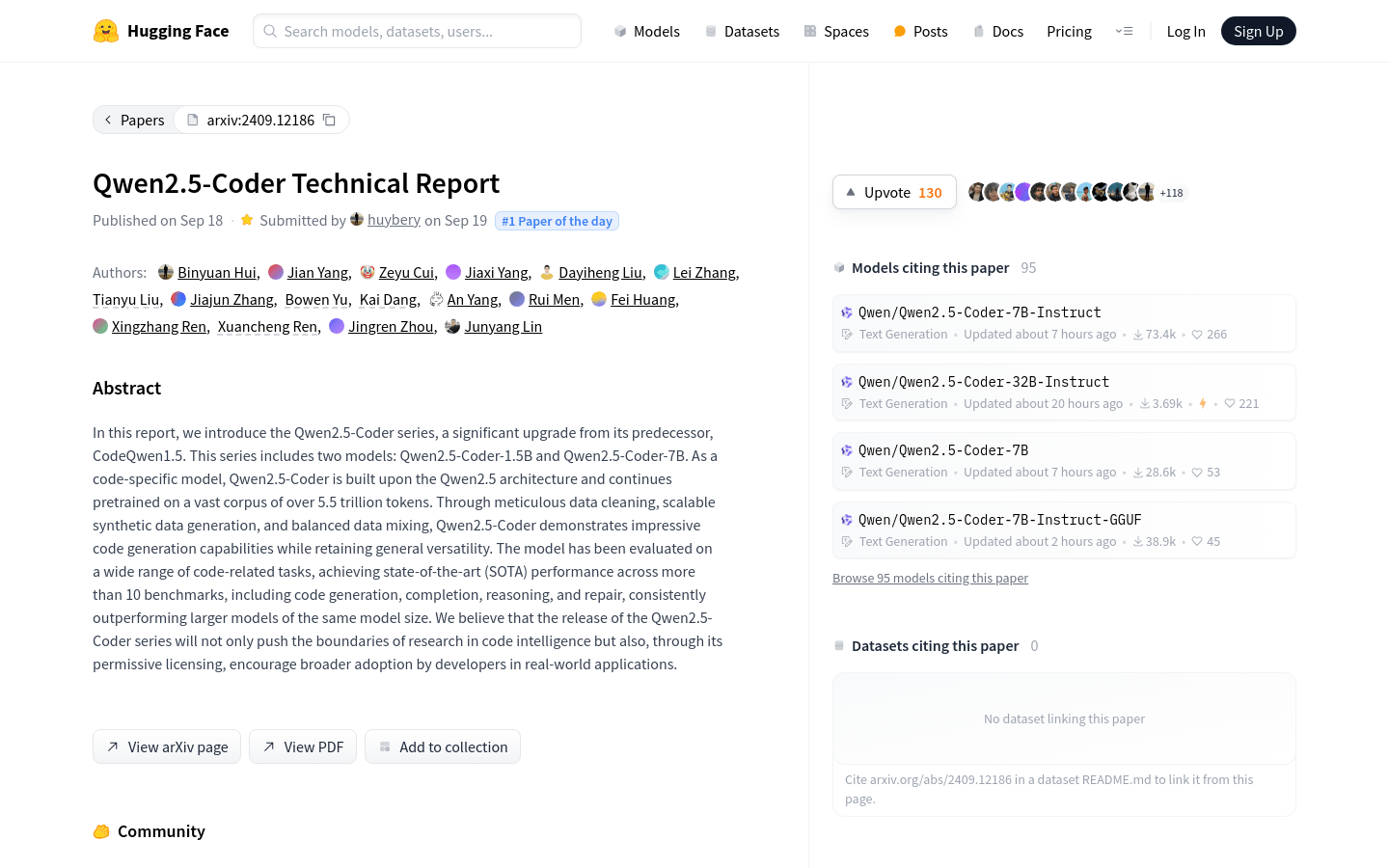Click the lightning inference icon on Qwen2.5-Coder-32B-Instruct
The height and width of the screenshot is (868, 1389).
click(1202, 403)
